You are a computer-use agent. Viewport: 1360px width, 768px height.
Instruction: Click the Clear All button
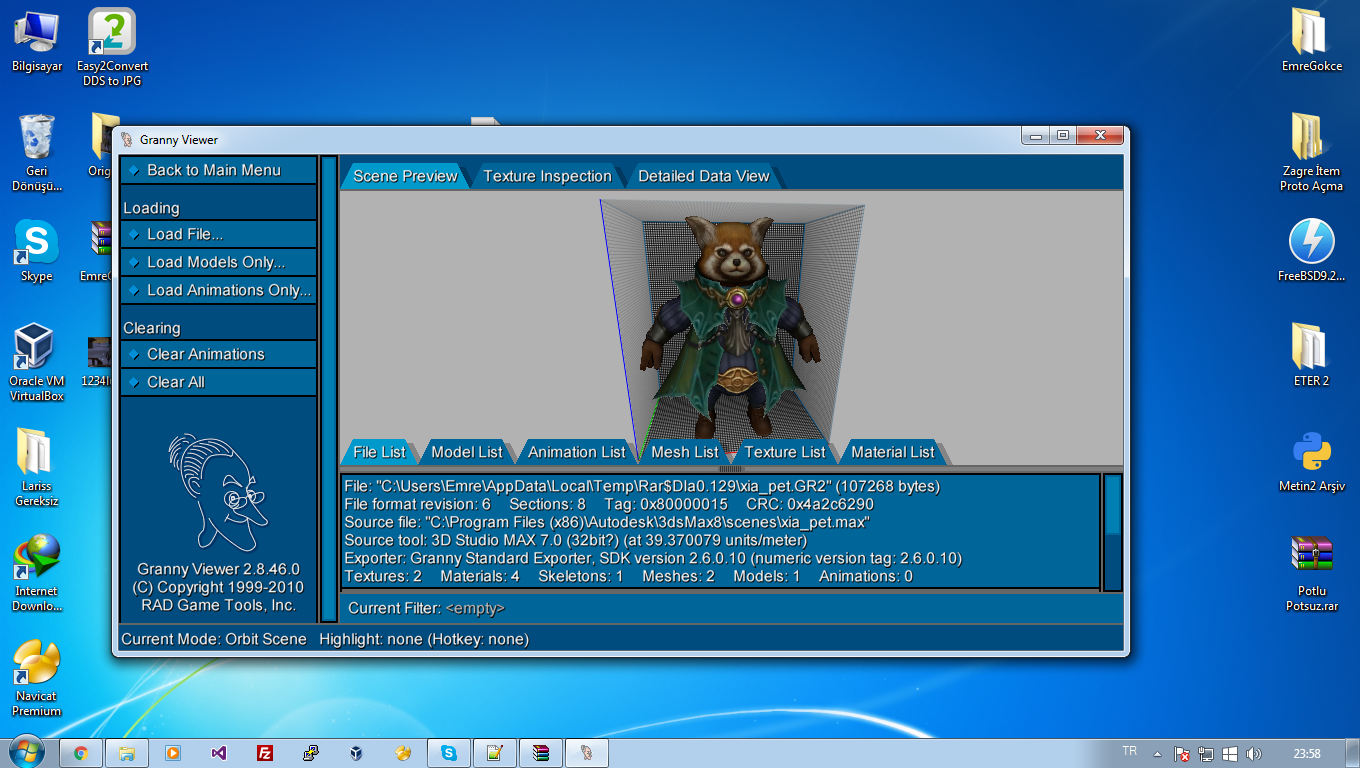click(219, 382)
